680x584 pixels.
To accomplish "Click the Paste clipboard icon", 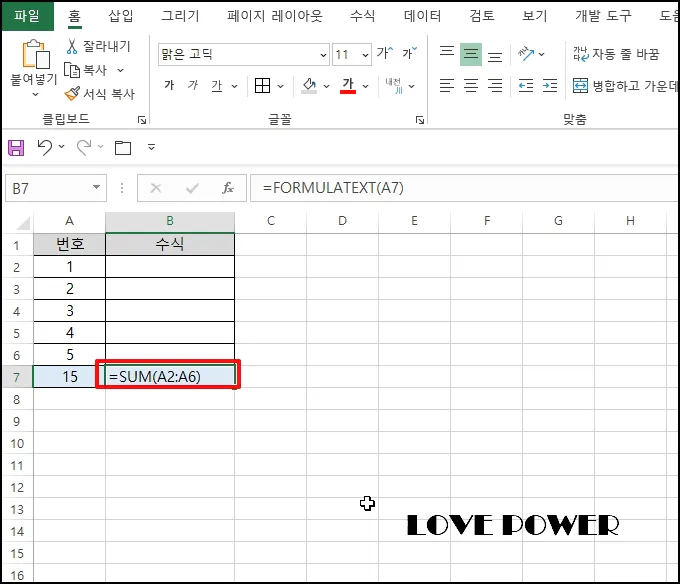I will point(35,54).
